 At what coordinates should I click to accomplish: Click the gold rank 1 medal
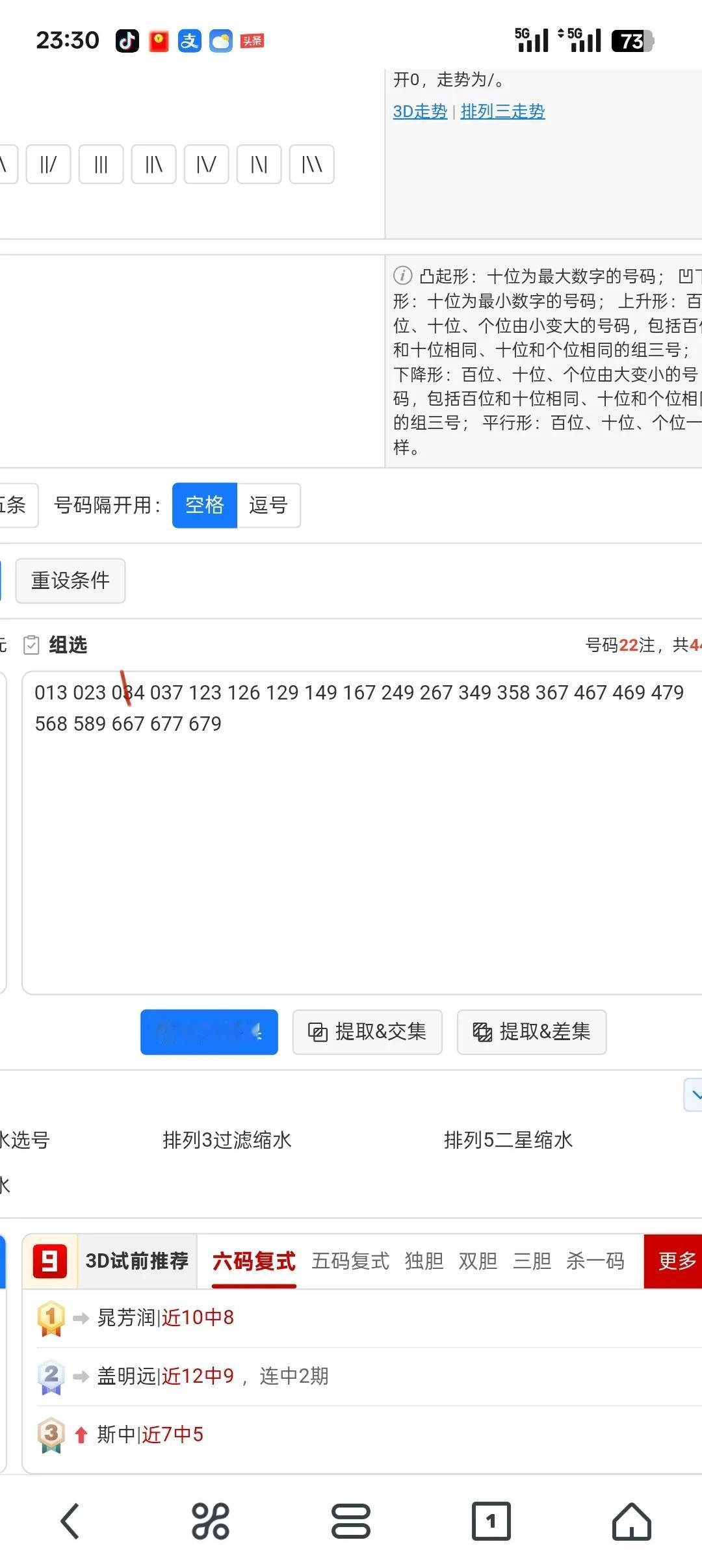tap(51, 1318)
